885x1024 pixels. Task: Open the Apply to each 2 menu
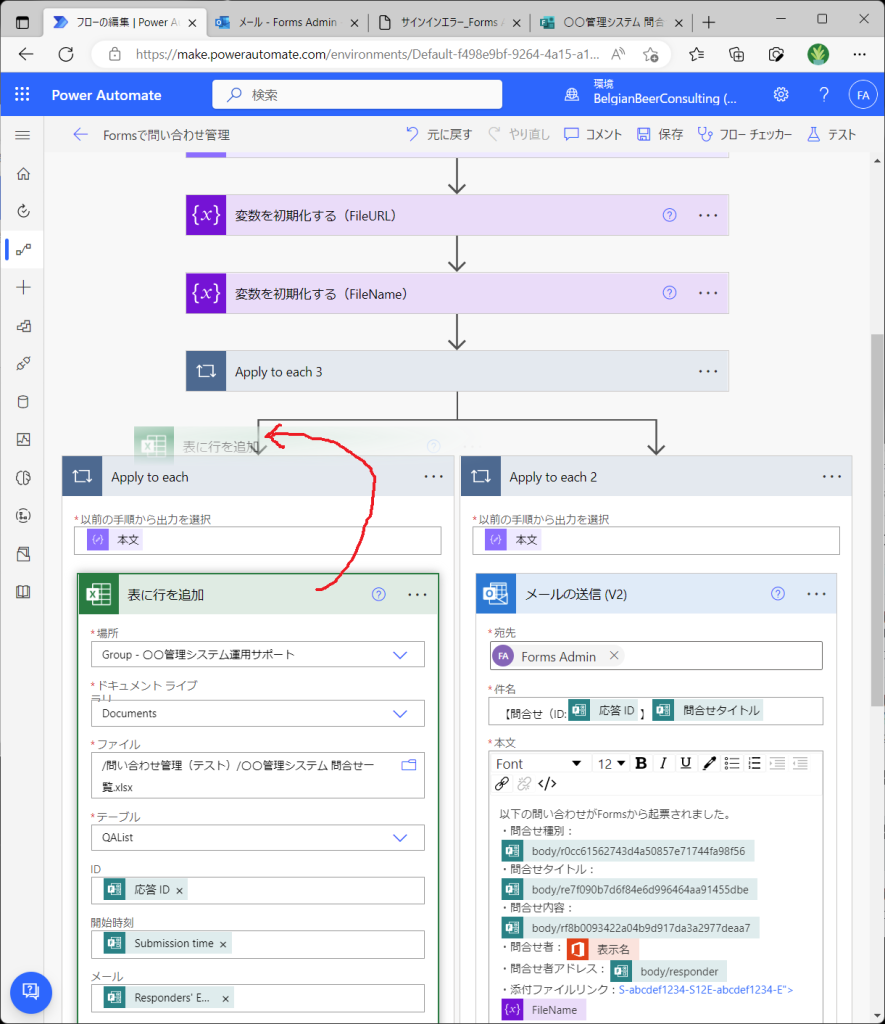click(x=832, y=477)
